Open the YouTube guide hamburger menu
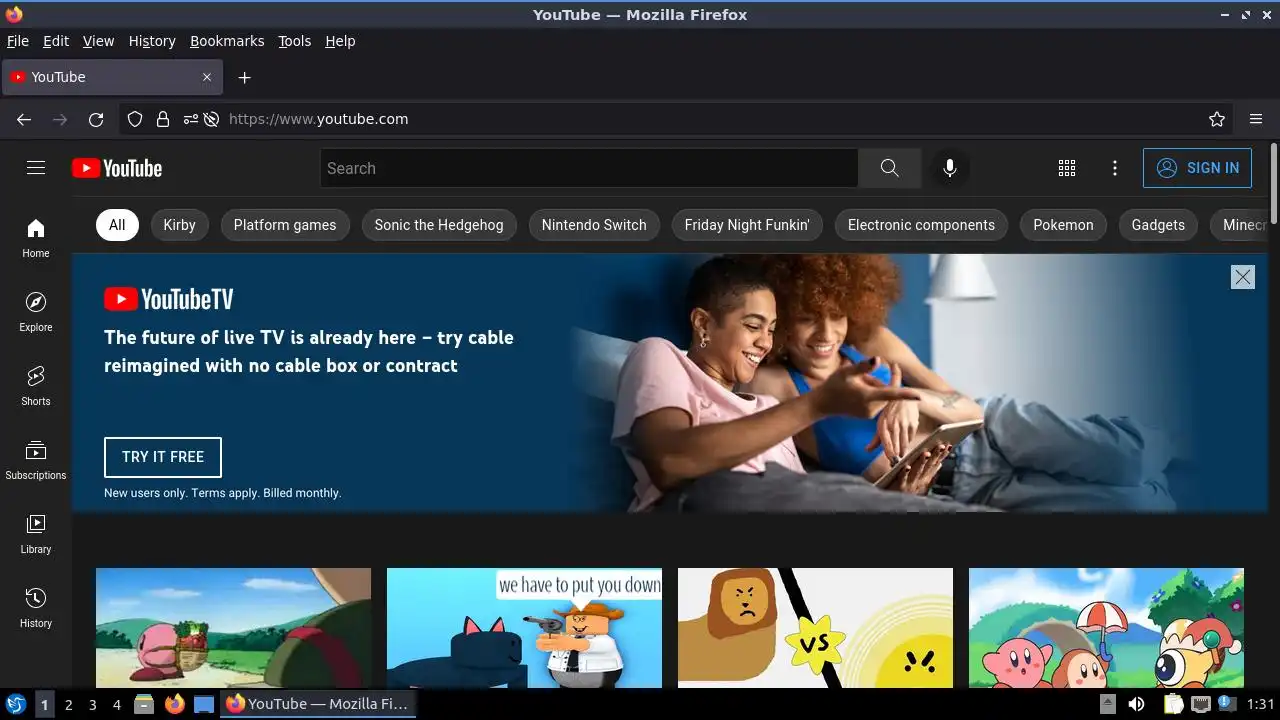 pos(36,168)
